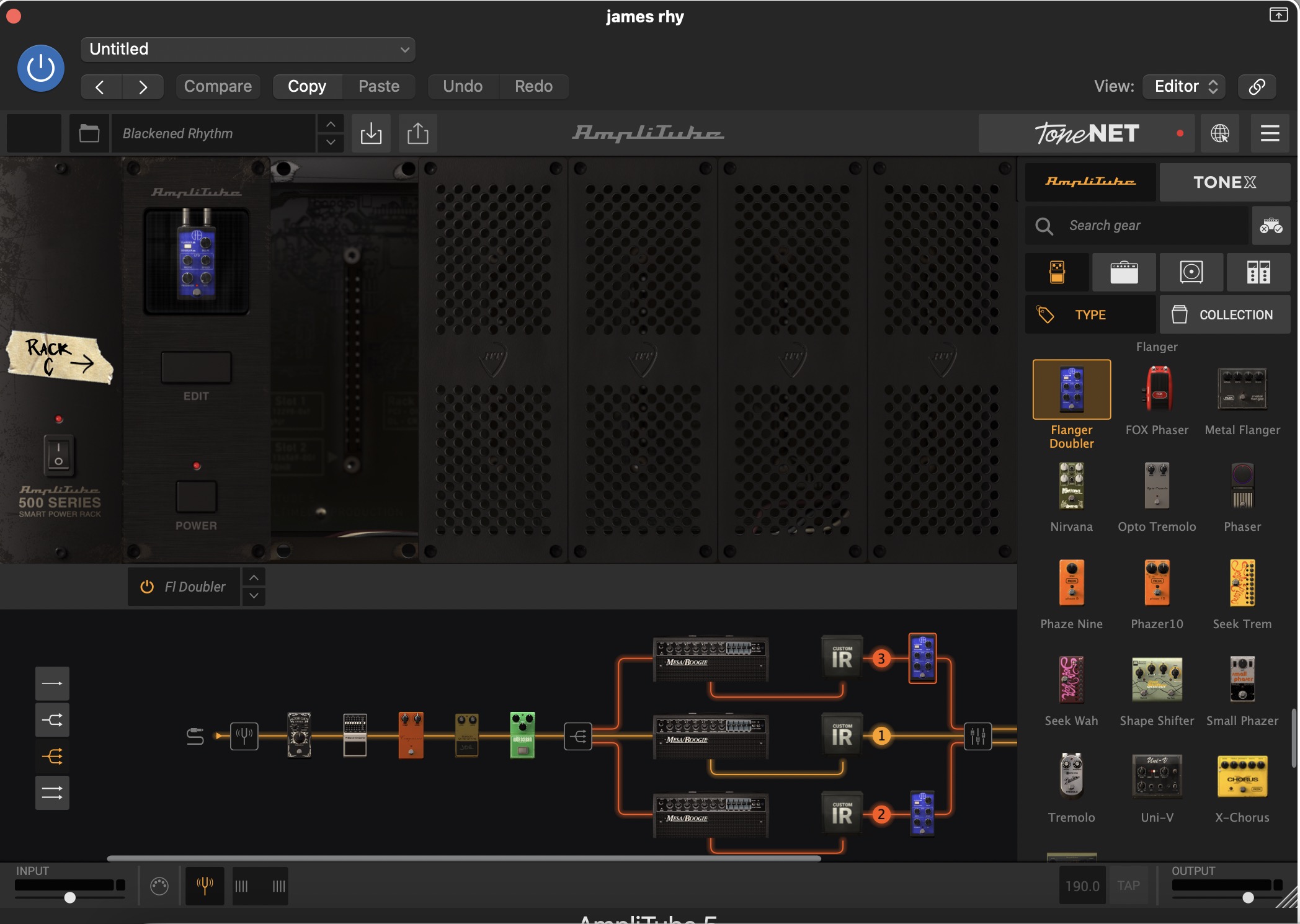Toggle Fl Doubler power on/off

pyautogui.click(x=147, y=587)
